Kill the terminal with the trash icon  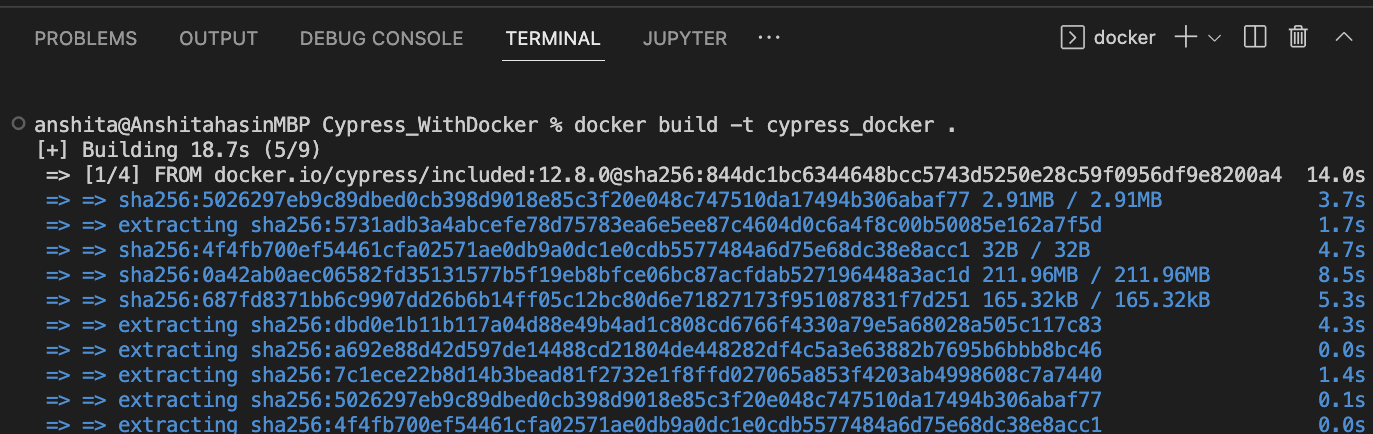(x=1298, y=38)
